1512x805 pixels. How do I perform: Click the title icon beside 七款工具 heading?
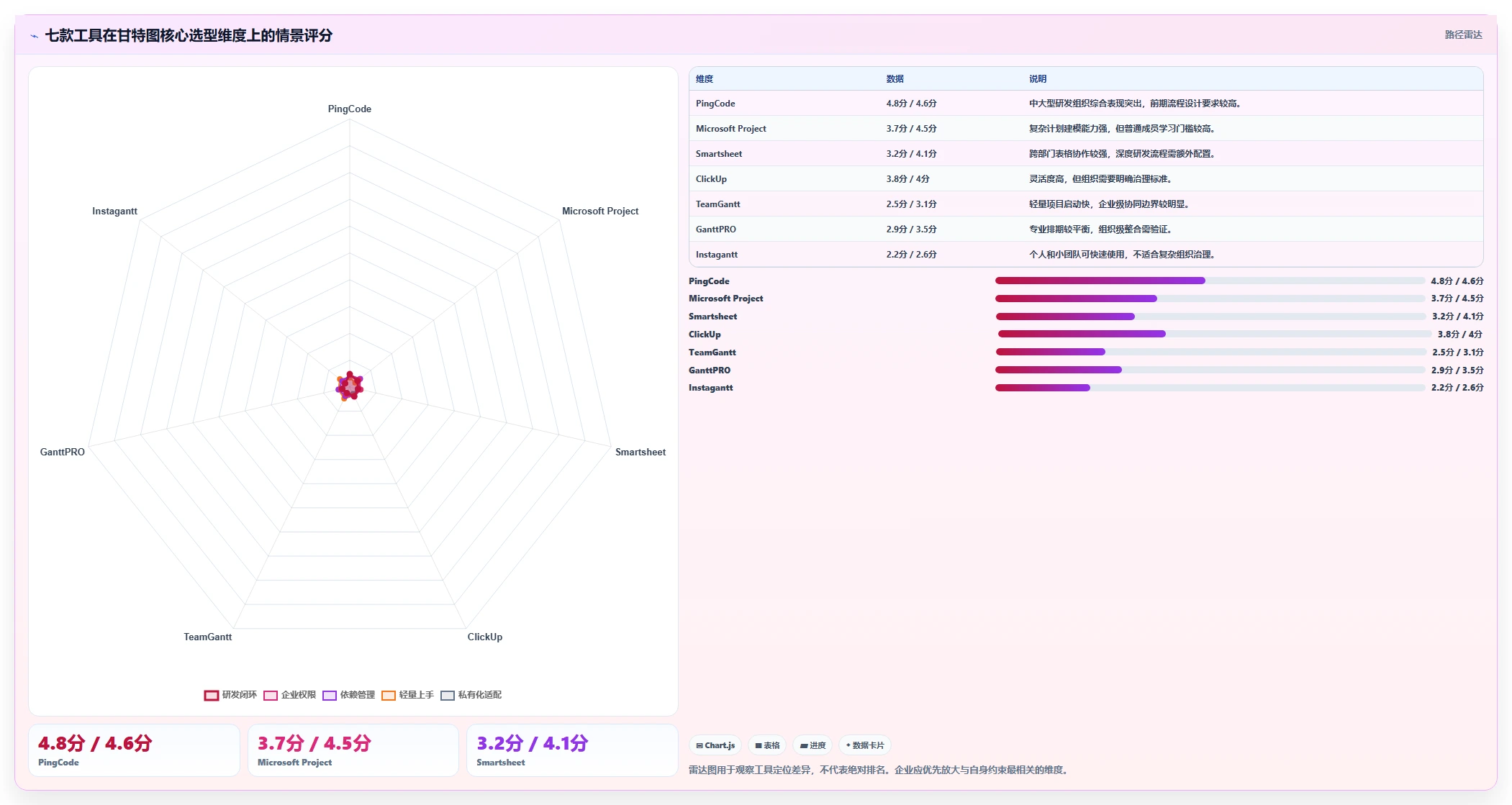34,36
